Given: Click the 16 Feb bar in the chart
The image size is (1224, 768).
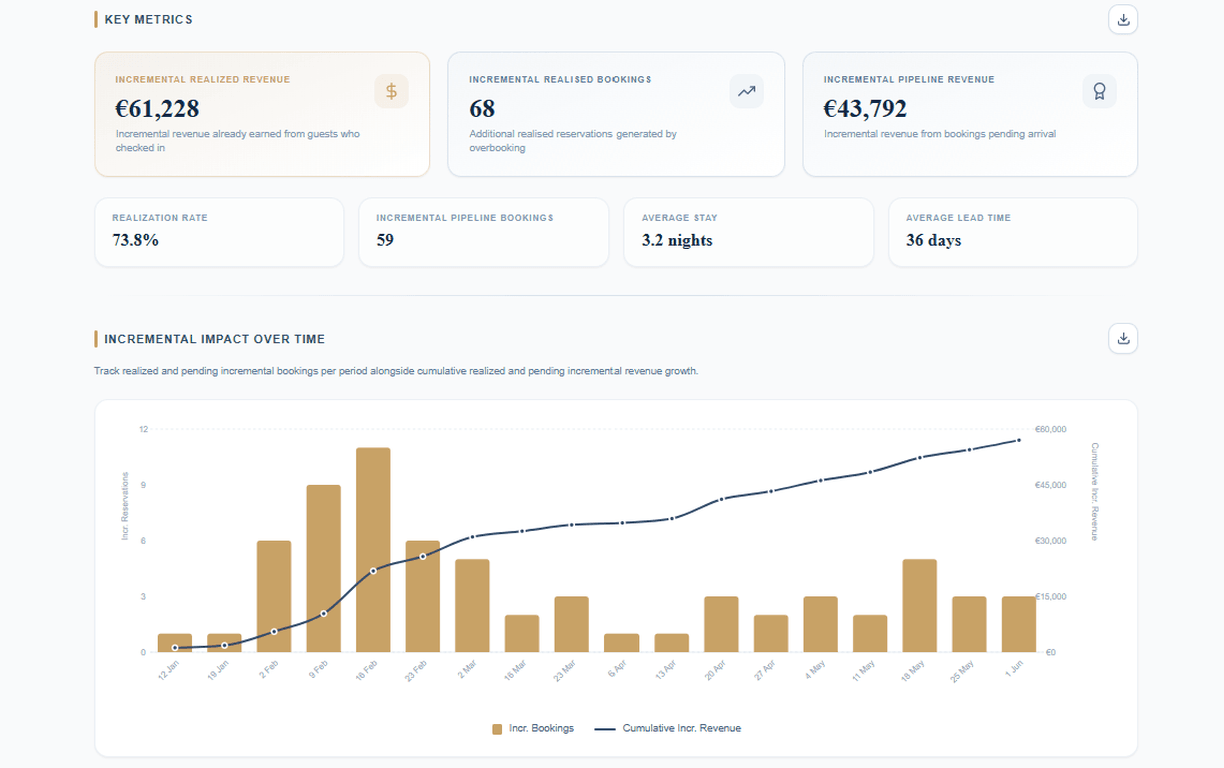Looking at the screenshot, I should 373,550.
